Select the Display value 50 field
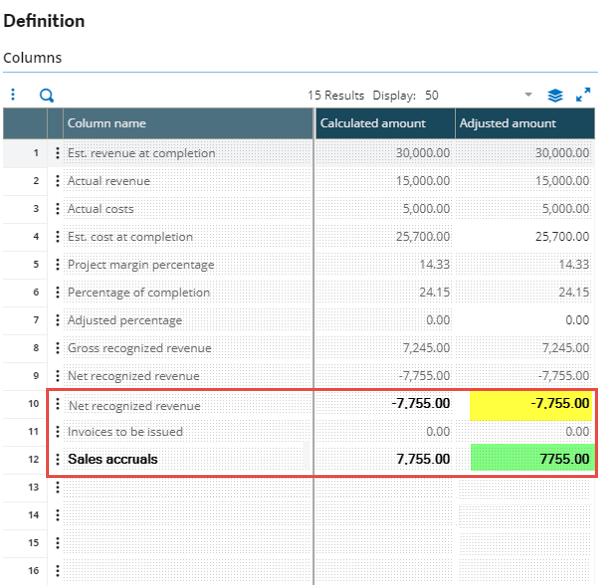The height and width of the screenshot is (585, 598). 473,95
